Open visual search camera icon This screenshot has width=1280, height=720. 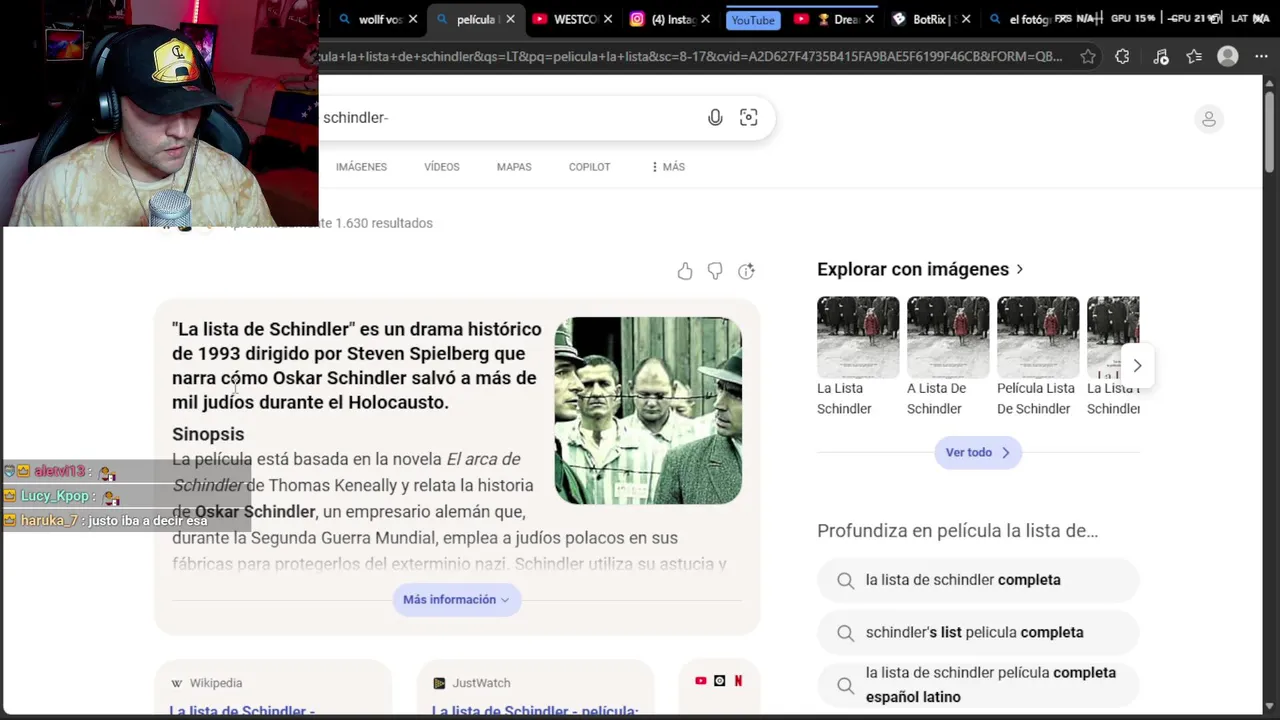[x=748, y=118]
